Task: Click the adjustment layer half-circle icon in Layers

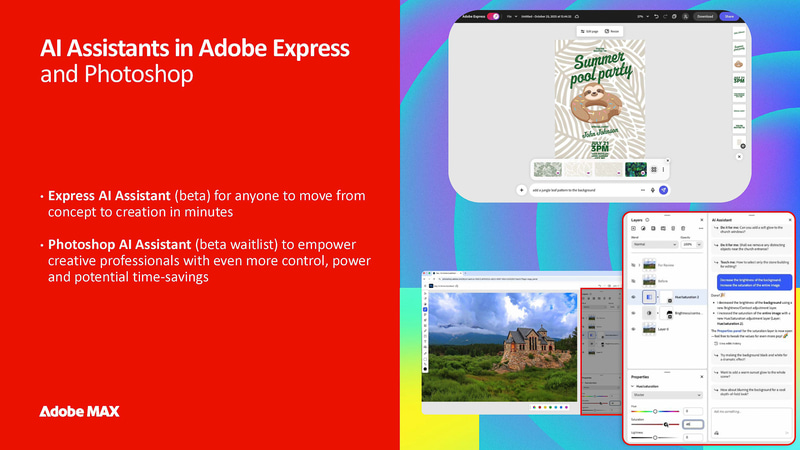Action: pyautogui.click(x=643, y=229)
